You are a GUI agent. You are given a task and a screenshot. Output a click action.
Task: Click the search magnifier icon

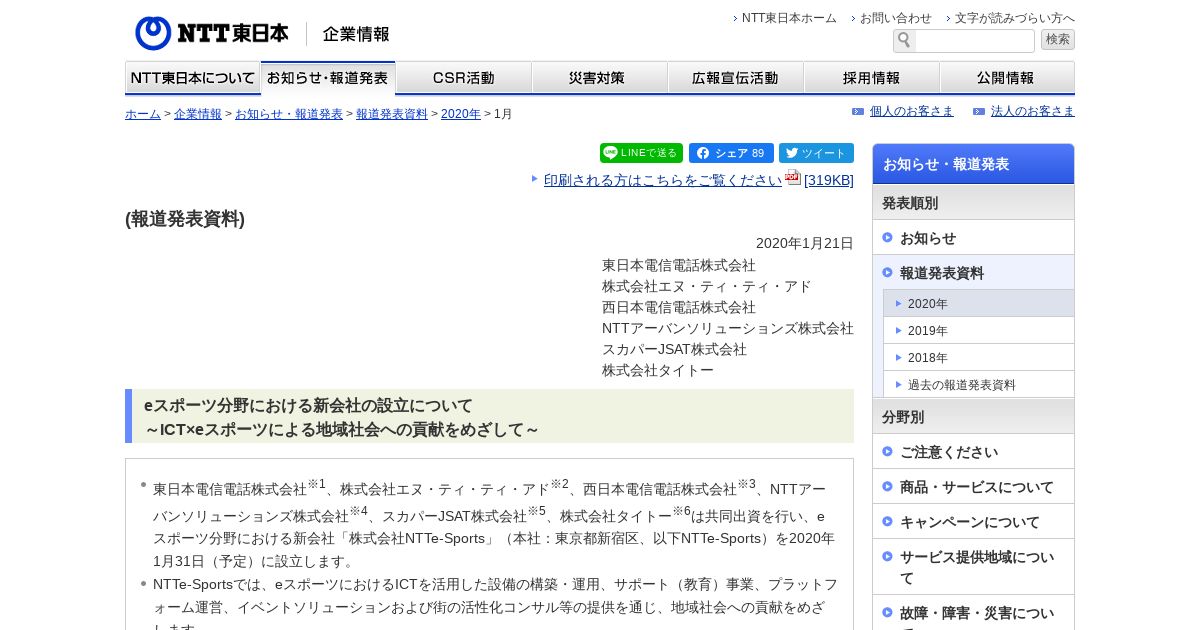[x=904, y=40]
